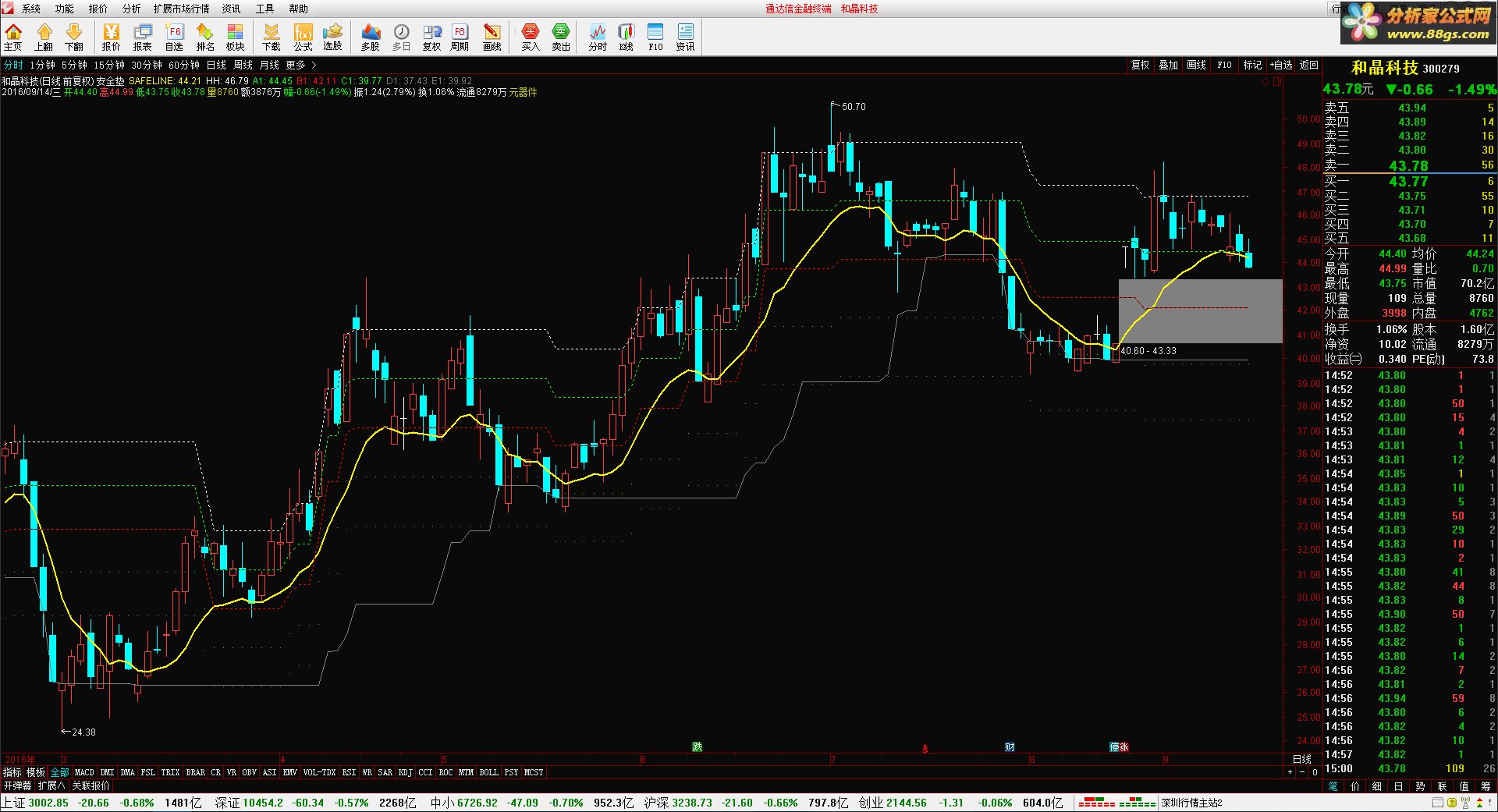Open the 关联报价 related quotes tab
Screen dimensions: 1498x812
tap(91, 785)
